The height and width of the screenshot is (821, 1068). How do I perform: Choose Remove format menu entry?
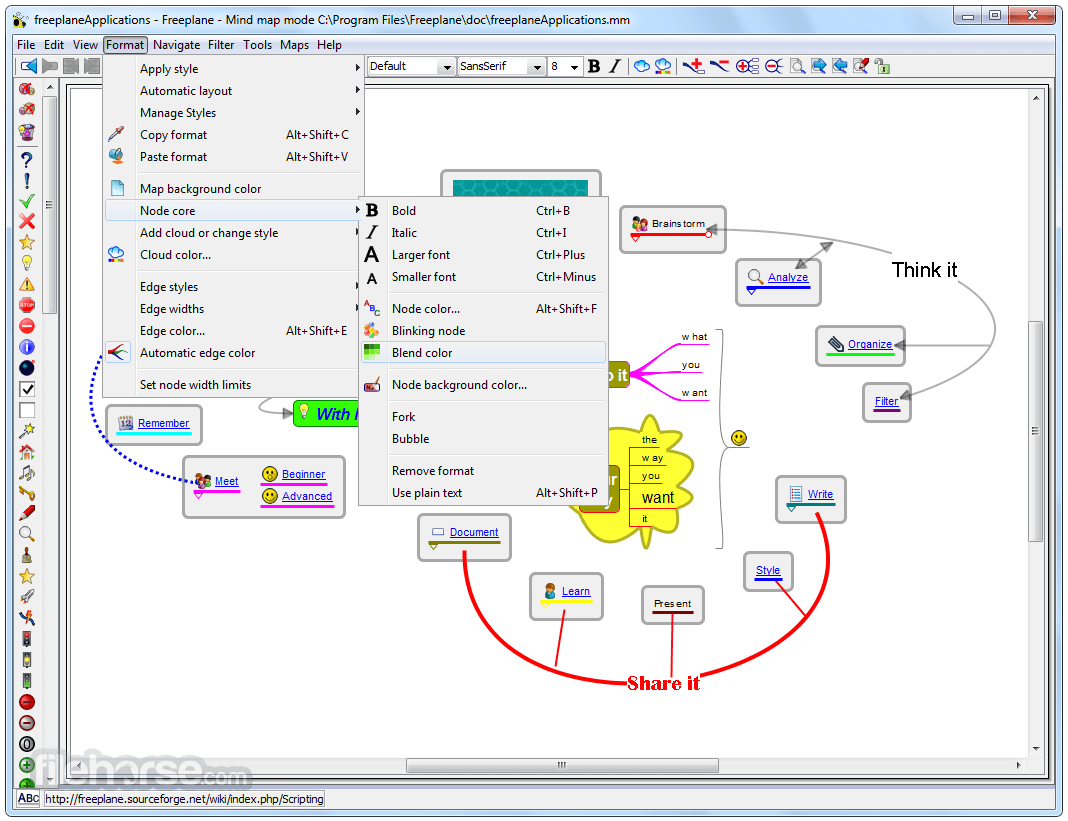coord(483,471)
